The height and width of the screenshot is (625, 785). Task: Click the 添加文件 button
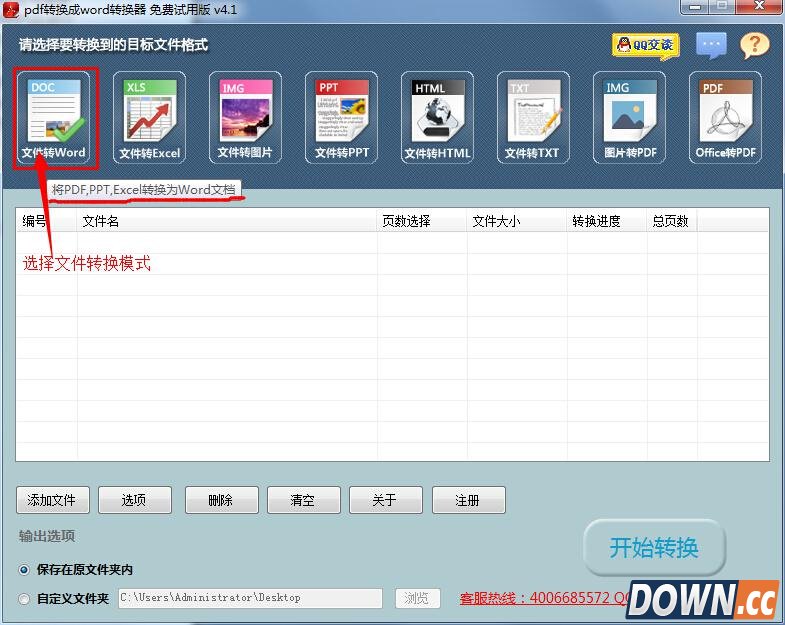53,500
